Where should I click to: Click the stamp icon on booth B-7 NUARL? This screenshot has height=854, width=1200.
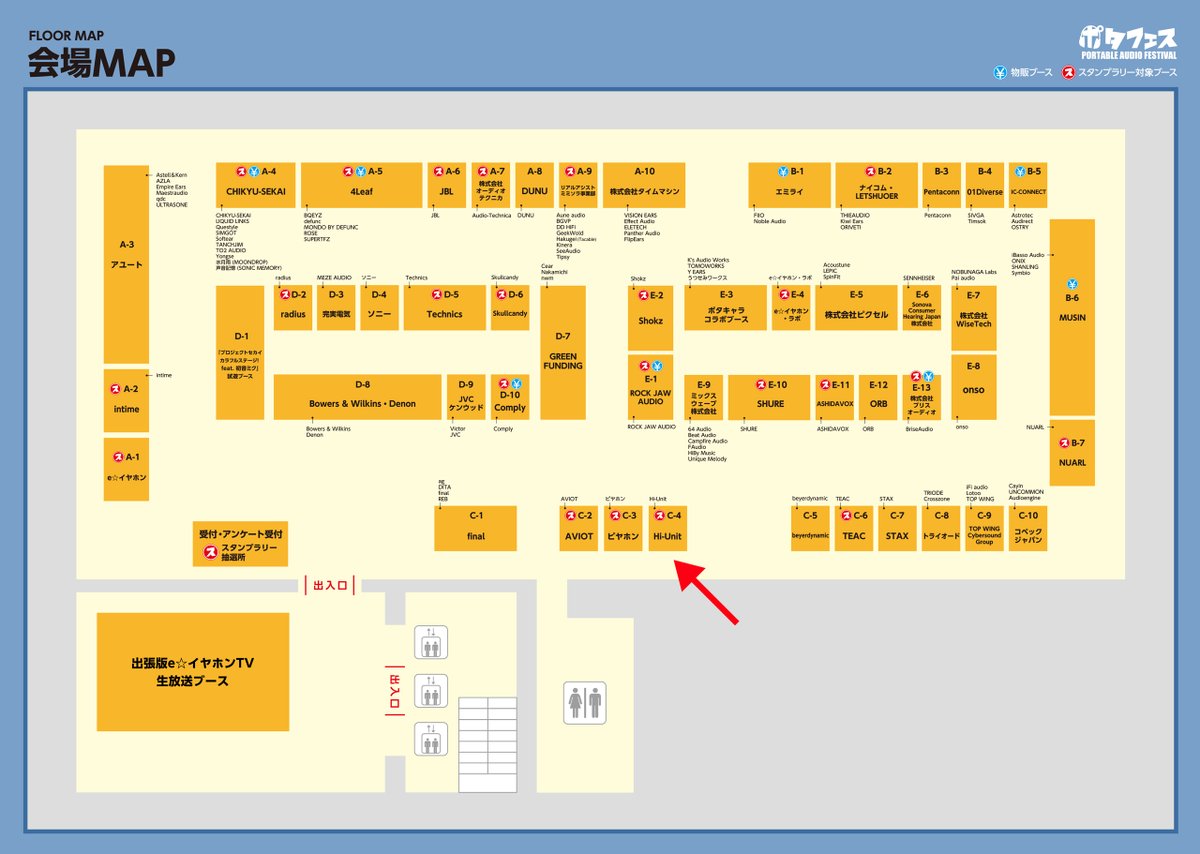[1064, 443]
